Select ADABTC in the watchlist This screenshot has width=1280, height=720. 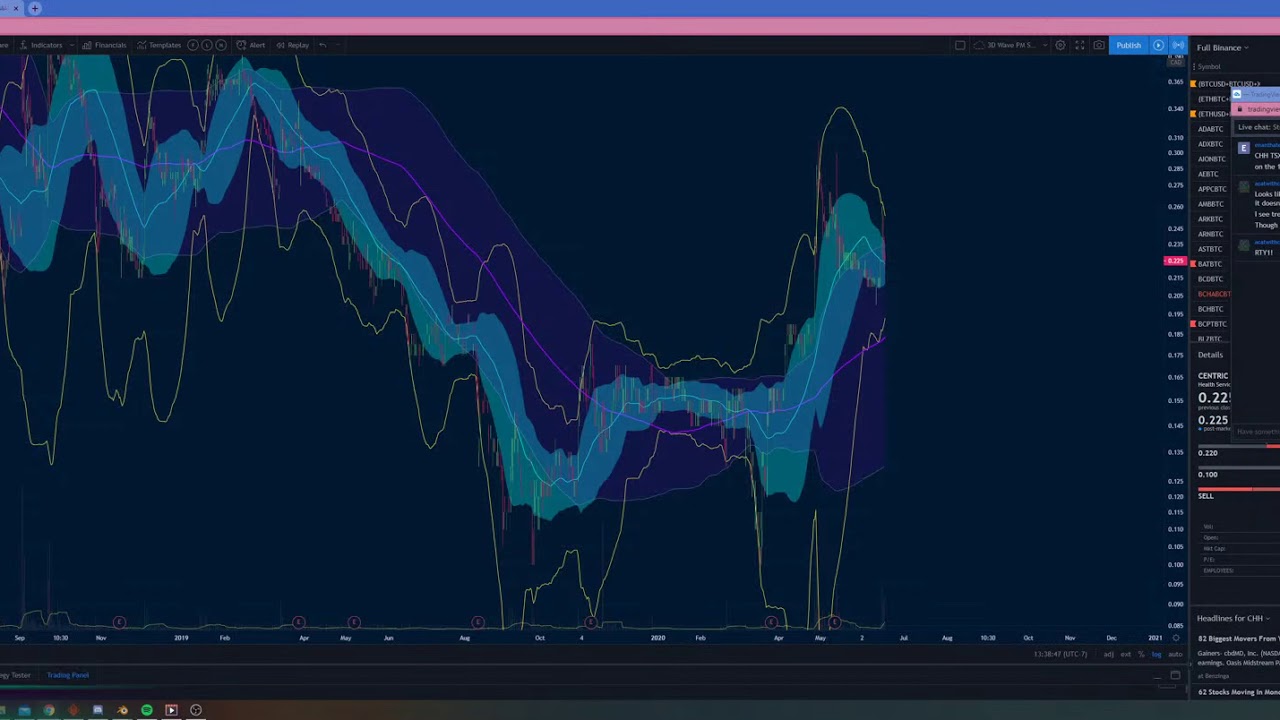pos(1211,129)
